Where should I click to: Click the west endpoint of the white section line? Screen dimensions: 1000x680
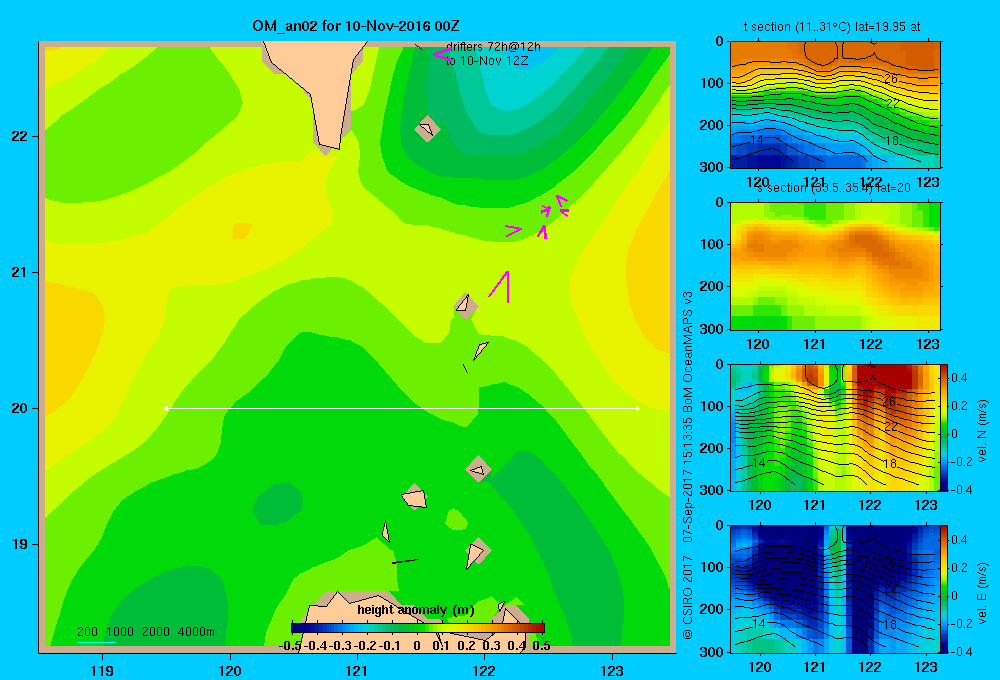(166, 408)
